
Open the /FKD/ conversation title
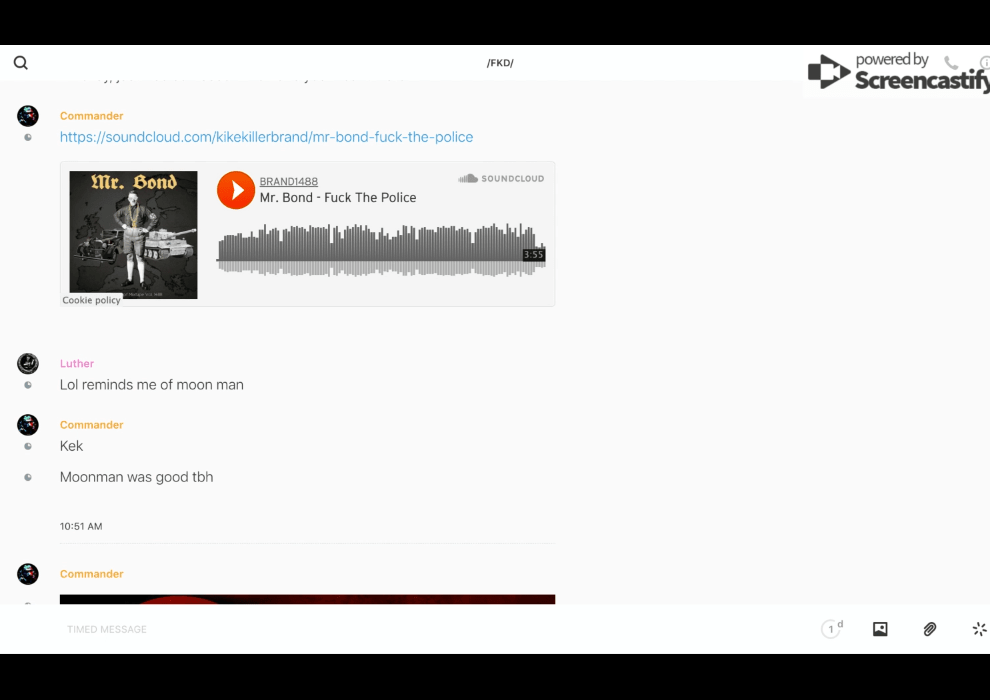(500, 63)
